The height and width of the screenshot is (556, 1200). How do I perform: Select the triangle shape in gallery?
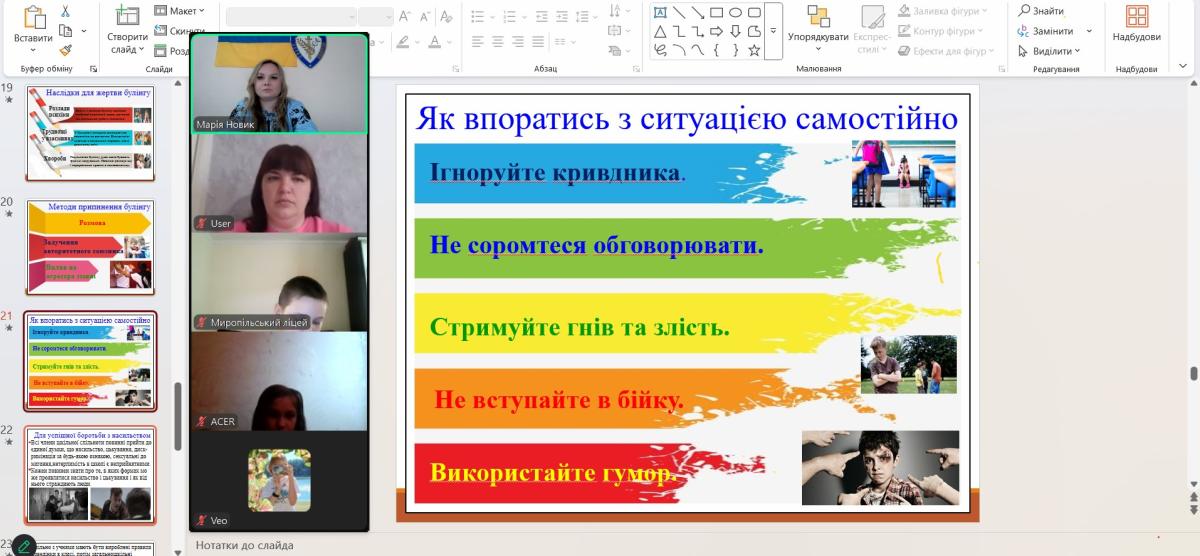[660, 32]
